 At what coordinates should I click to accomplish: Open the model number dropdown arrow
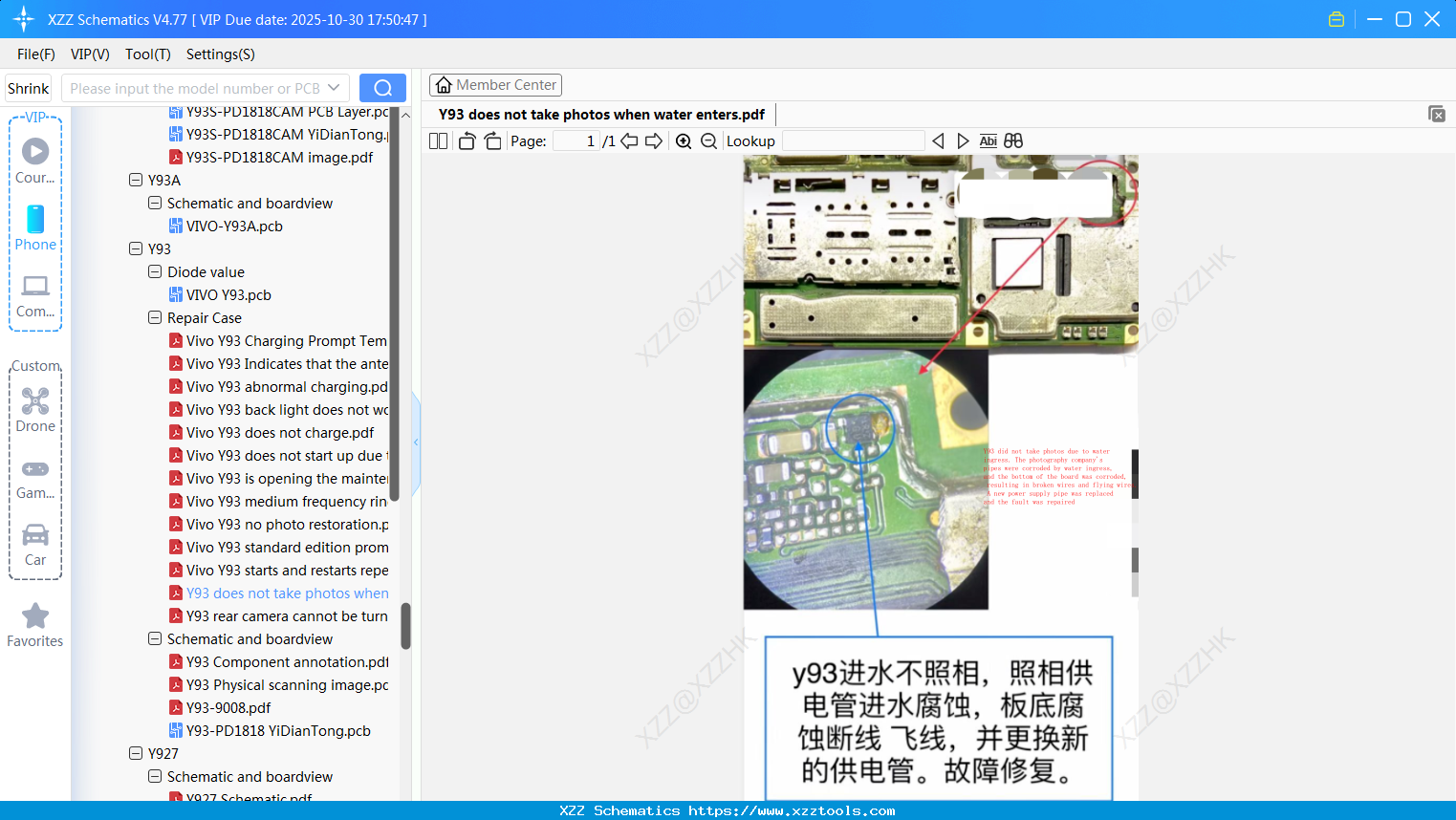point(334,88)
